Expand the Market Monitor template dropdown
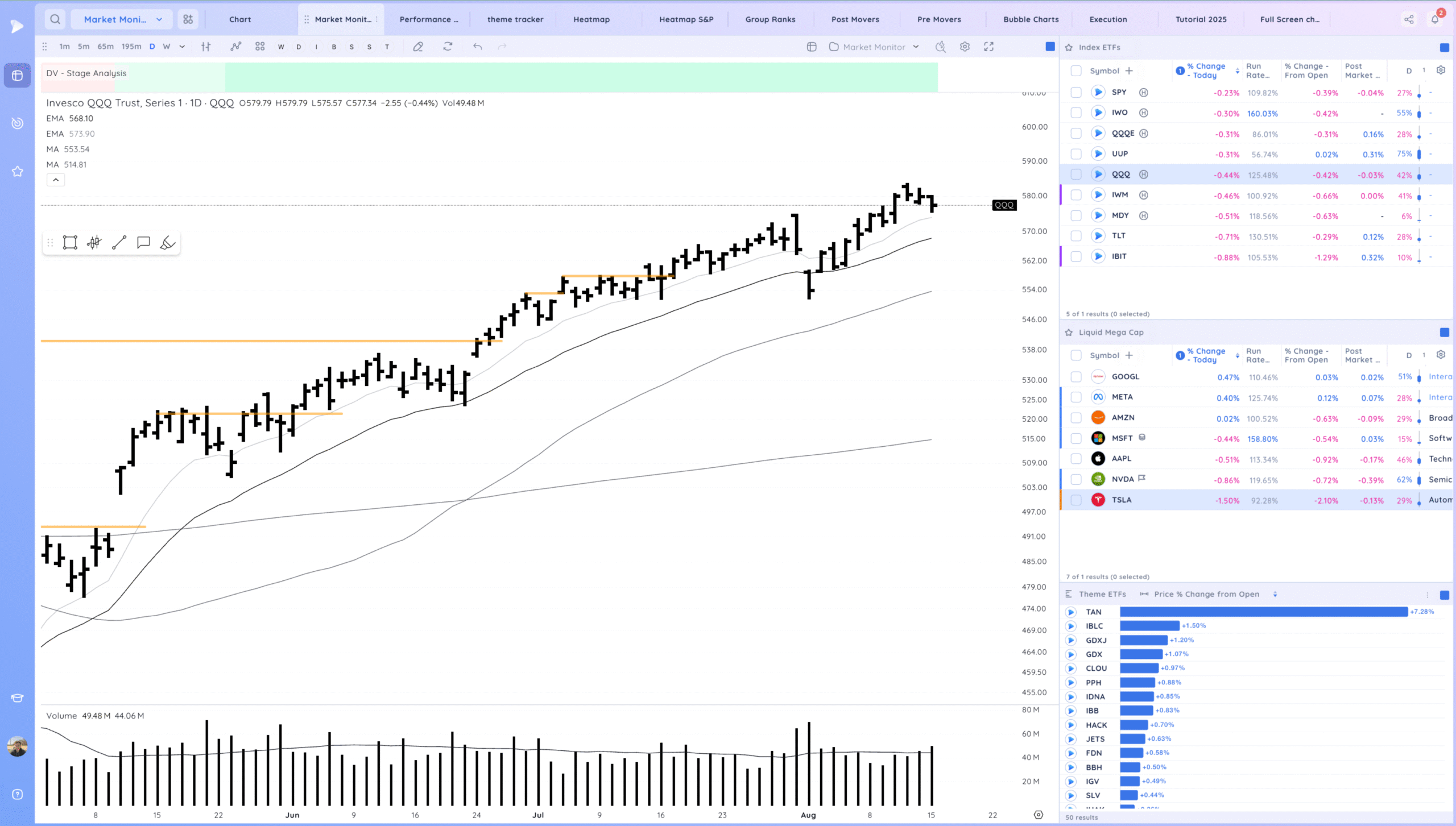This screenshot has width=1456, height=826. coord(916,47)
